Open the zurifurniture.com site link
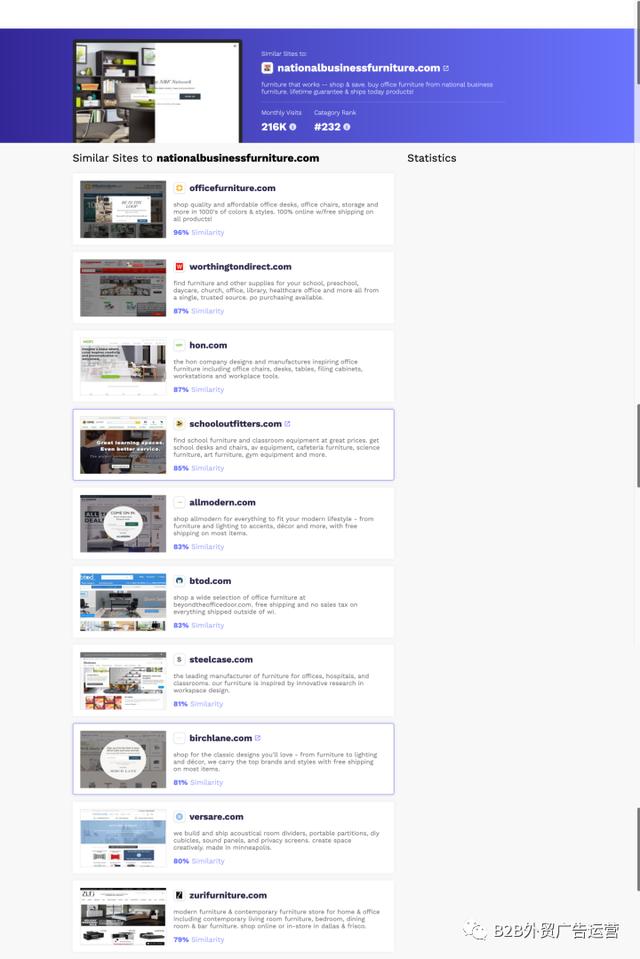This screenshot has width=640, height=959. 228,895
